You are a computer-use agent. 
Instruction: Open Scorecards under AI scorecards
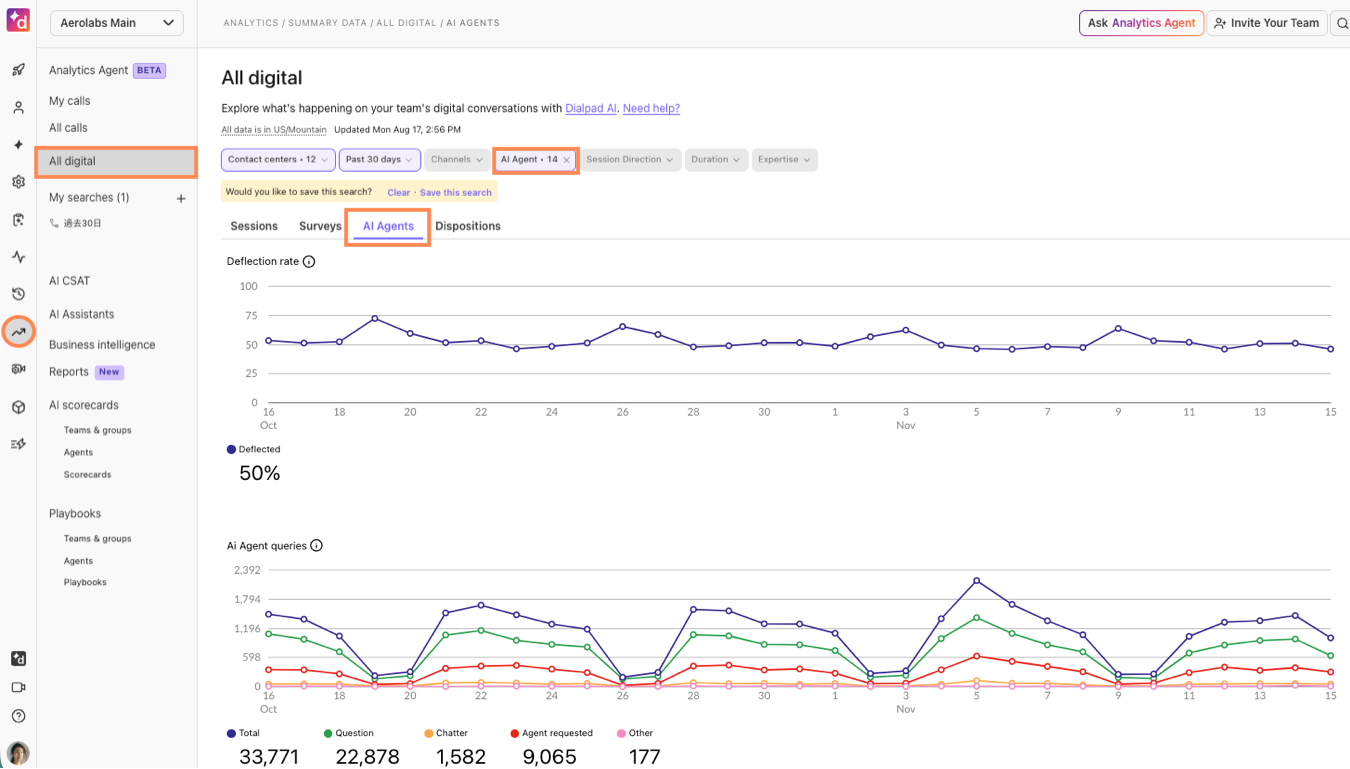coord(87,475)
